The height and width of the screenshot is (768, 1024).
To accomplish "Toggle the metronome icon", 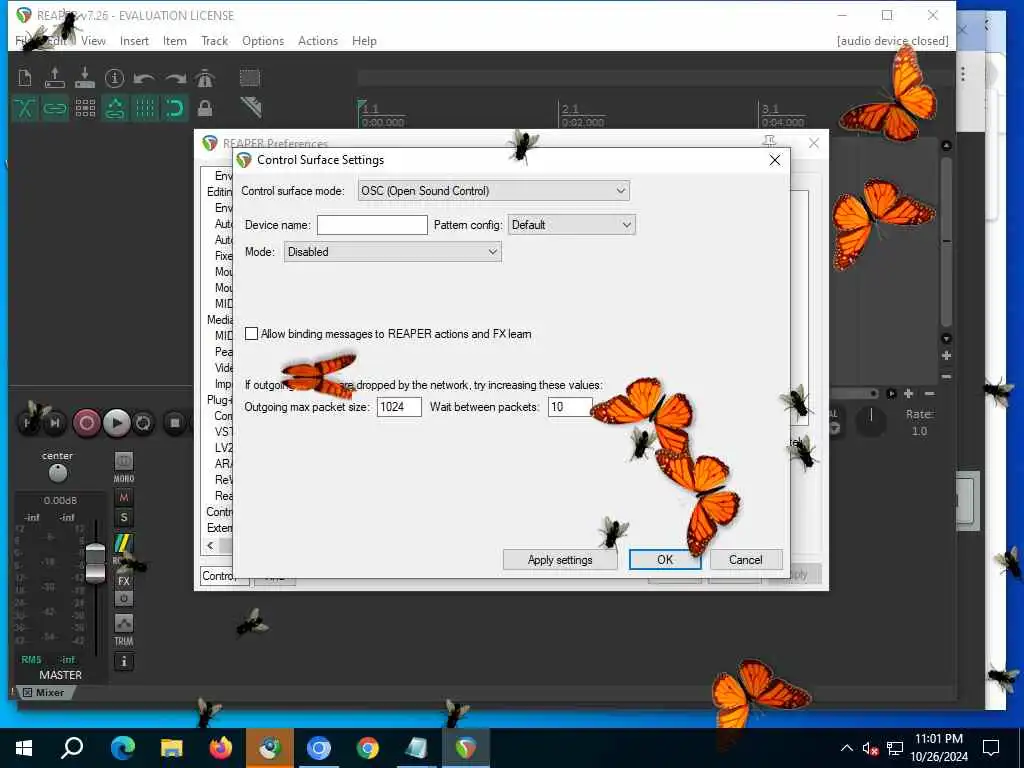I will (x=205, y=78).
